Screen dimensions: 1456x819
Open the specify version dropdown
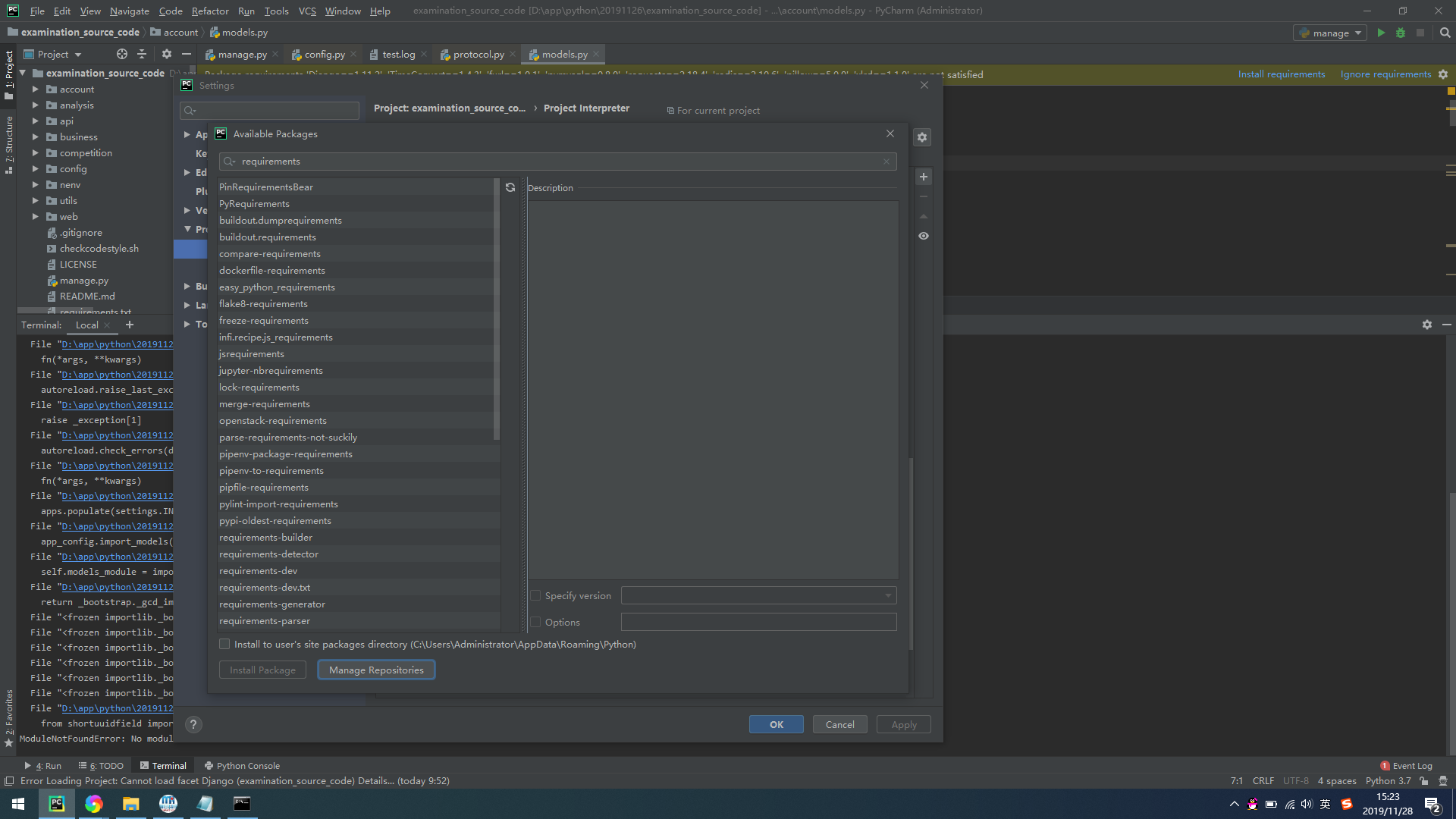[888, 596]
